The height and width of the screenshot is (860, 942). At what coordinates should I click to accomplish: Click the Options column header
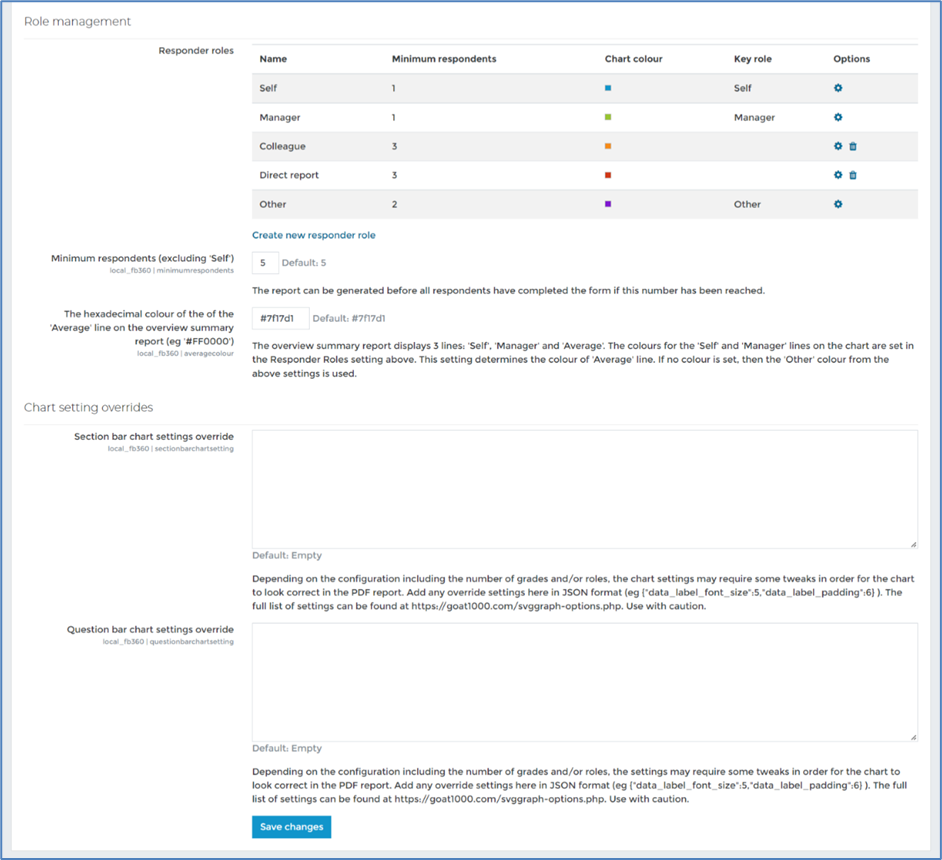tap(851, 59)
